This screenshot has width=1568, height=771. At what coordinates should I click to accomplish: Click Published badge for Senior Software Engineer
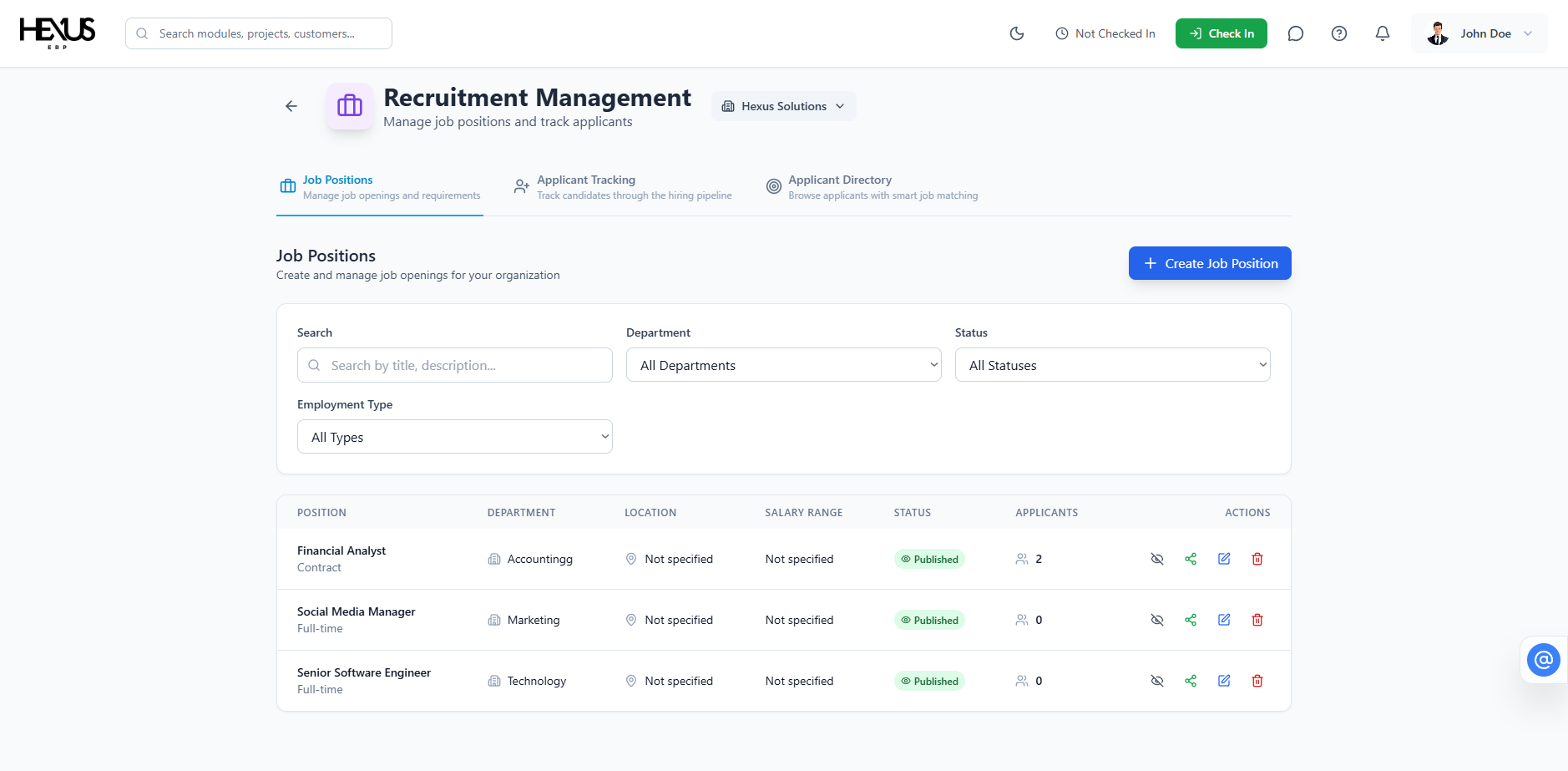[x=929, y=681]
